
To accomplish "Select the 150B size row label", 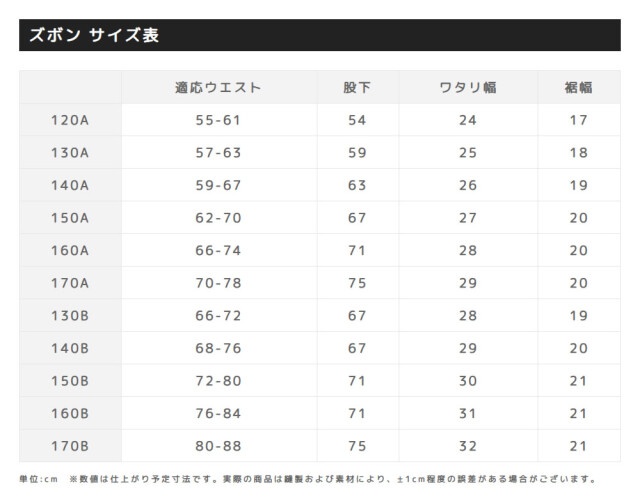I will coord(70,381).
